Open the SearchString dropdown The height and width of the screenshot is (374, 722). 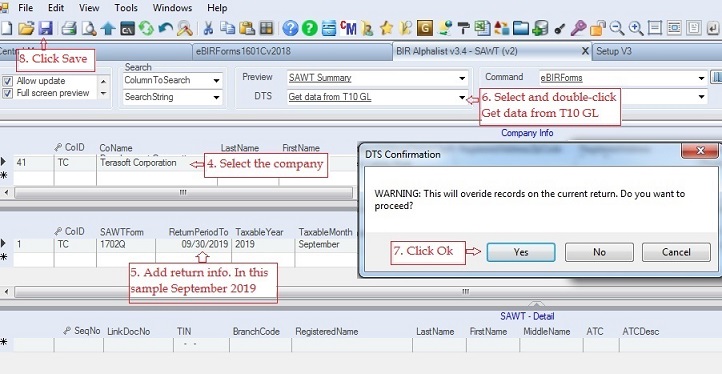[x=216, y=97]
